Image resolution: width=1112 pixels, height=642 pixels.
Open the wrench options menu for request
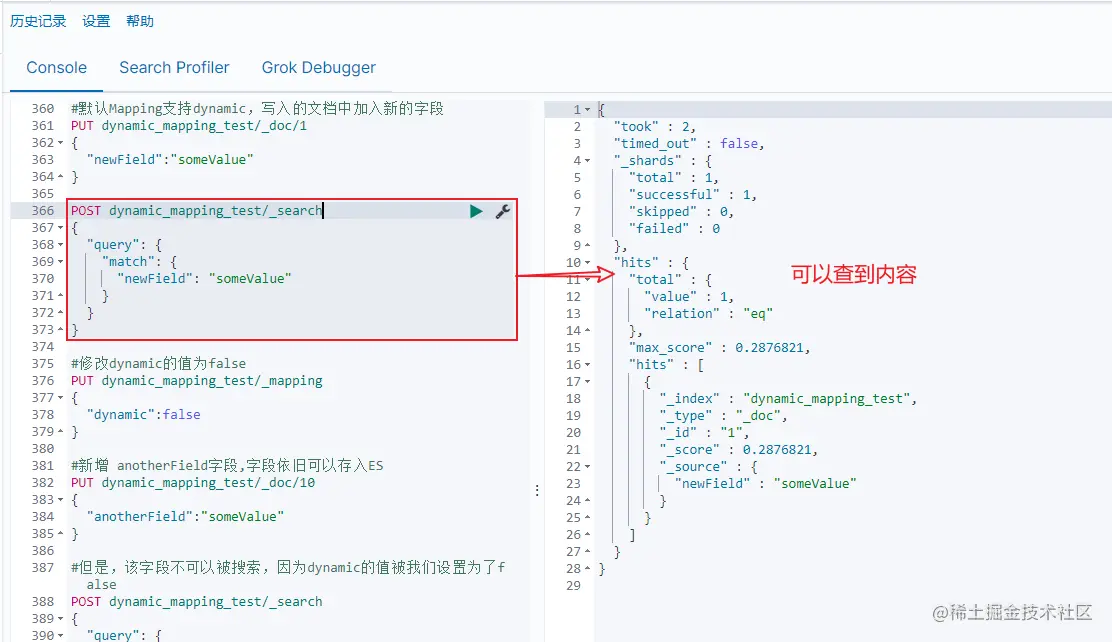pyautogui.click(x=503, y=211)
